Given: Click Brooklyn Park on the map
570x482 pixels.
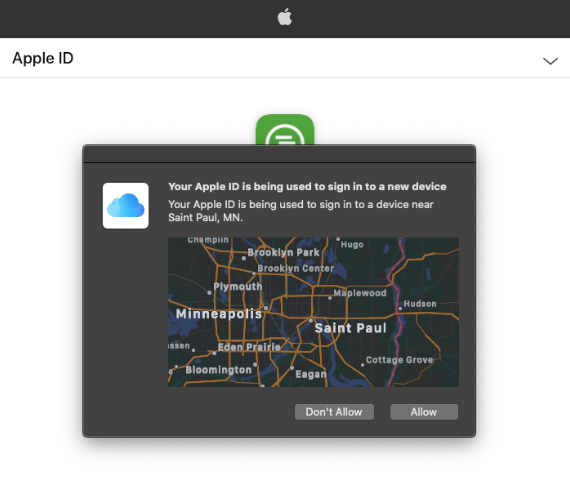Looking at the screenshot, I should 284,252.
